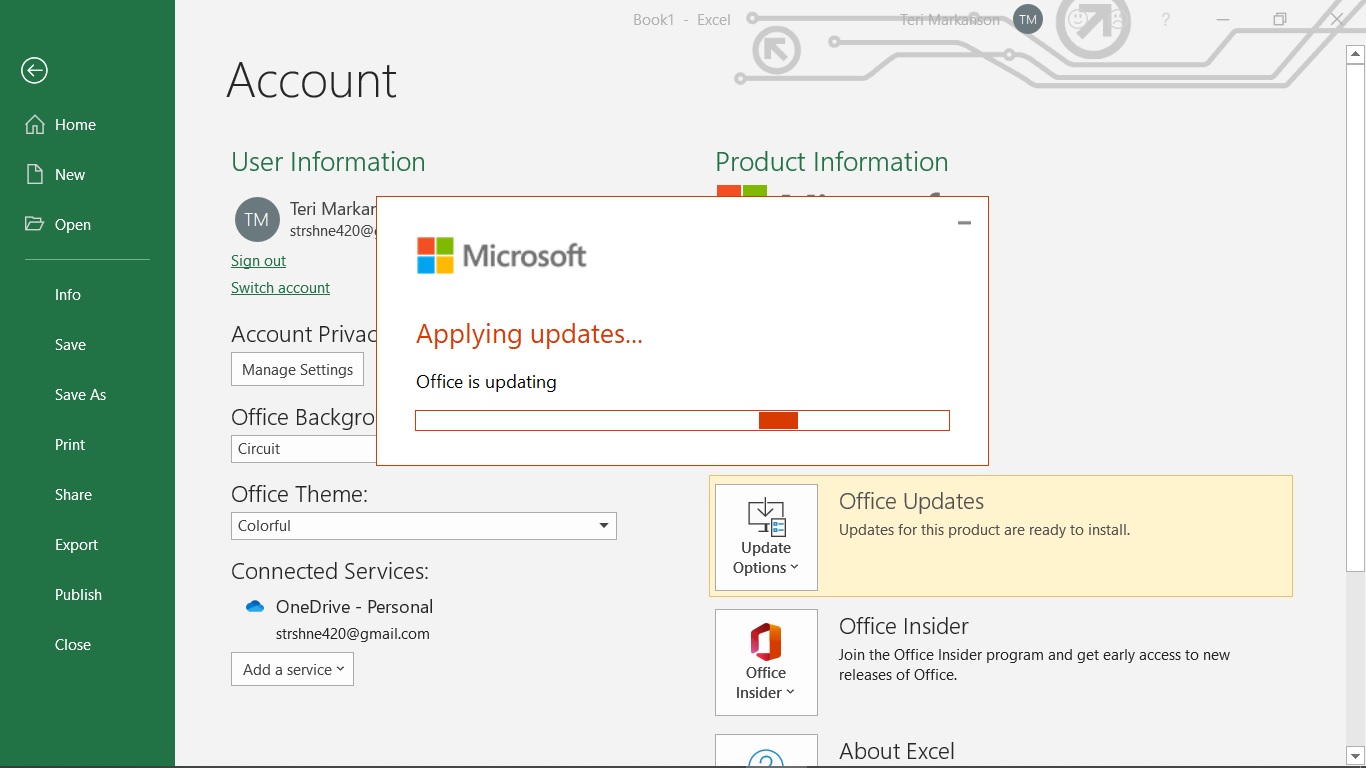Click the Microsoft logo in update dialog

[501, 256]
